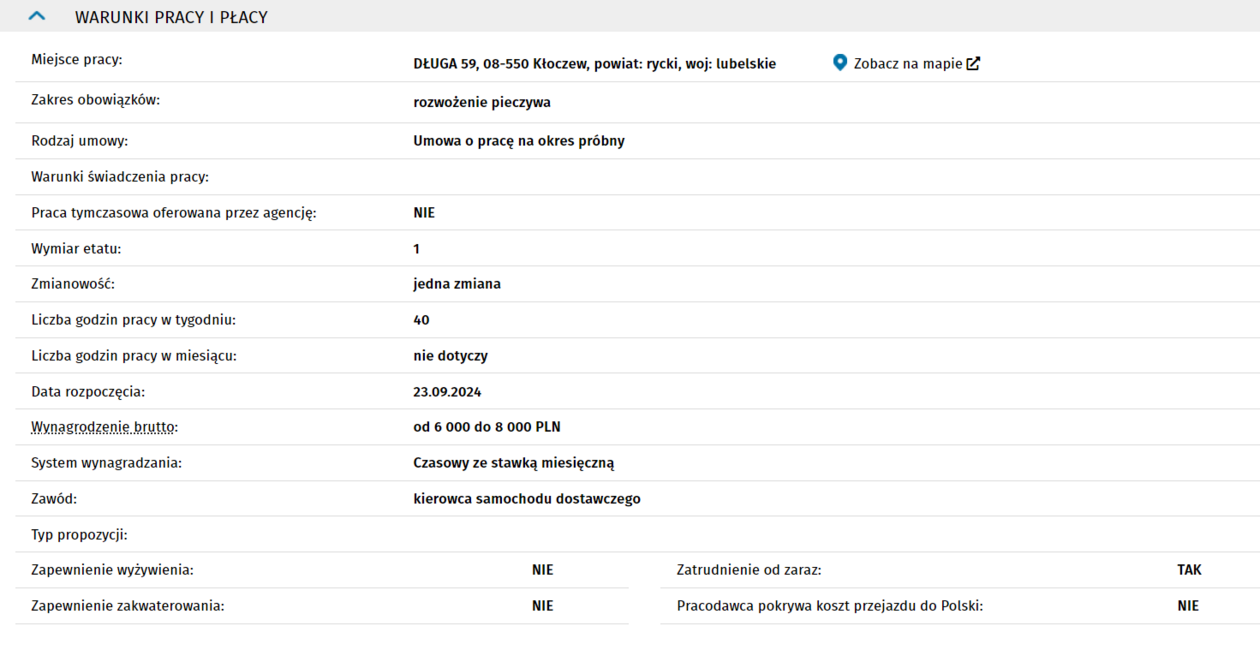This screenshot has width=1260, height=650.
Task: Click the NIE value for travel cost coverage
Action: (x=1188, y=606)
